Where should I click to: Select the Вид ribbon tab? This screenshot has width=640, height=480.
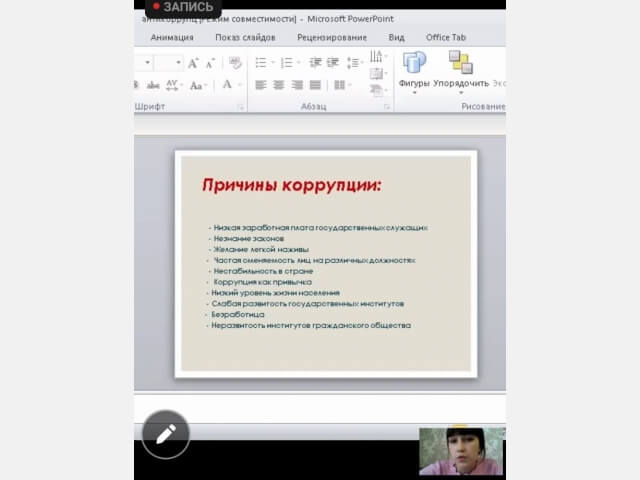(396, 38)
